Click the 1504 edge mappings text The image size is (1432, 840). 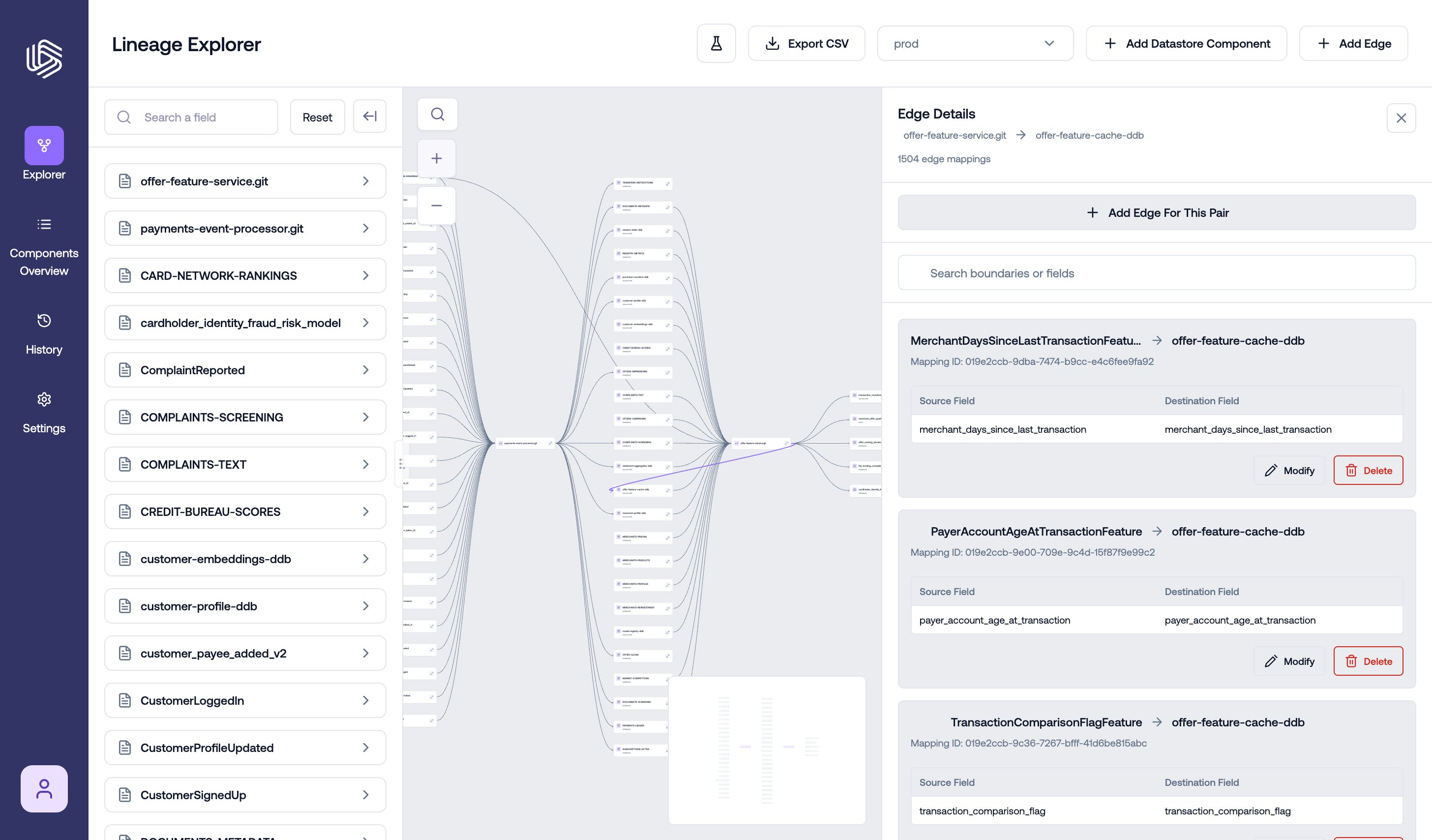[x=944, y=159]
